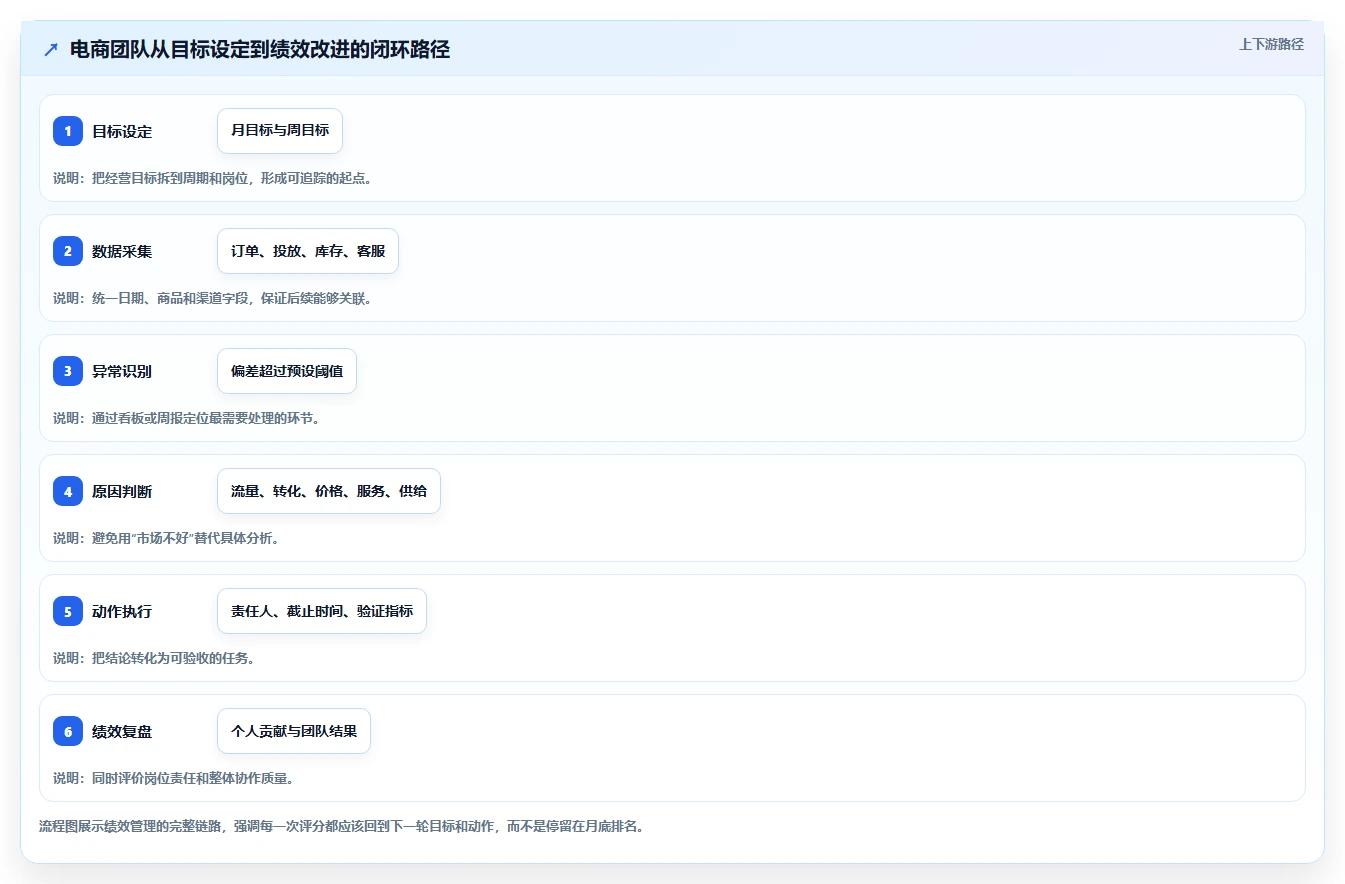This screenshot has height=884, width=1345.
Task: Click the arrow icon beside the flowchart title
Action: [51, 50]
